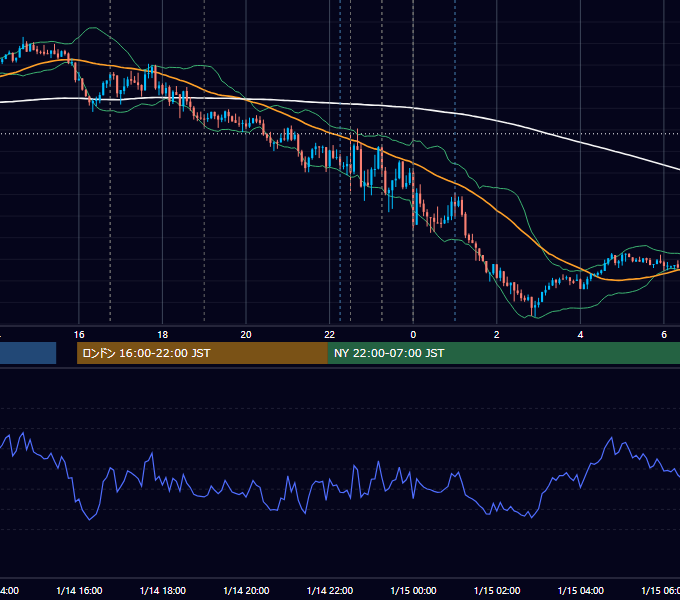Click the 1/14 18:00 date label
680x600 pixels.
point(163,590)
